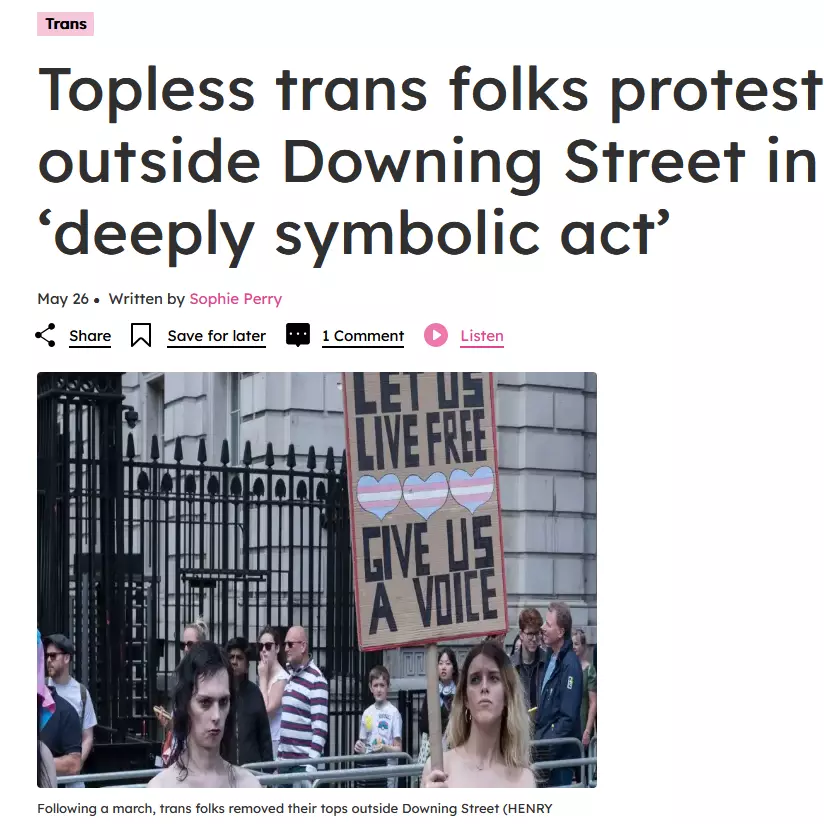The image size is (824, 824).
Task: Click the Save for later link
Action: point(217,336)
